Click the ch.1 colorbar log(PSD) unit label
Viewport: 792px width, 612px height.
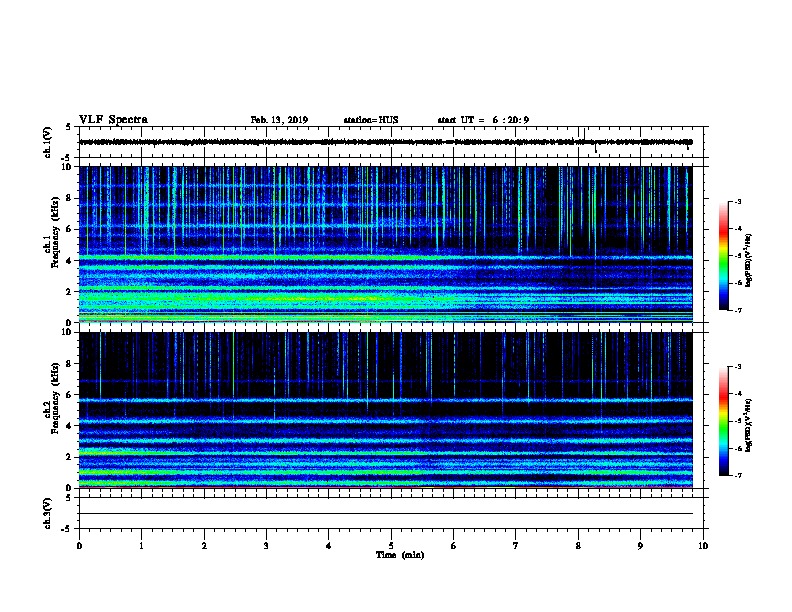(x=748, y=260)
